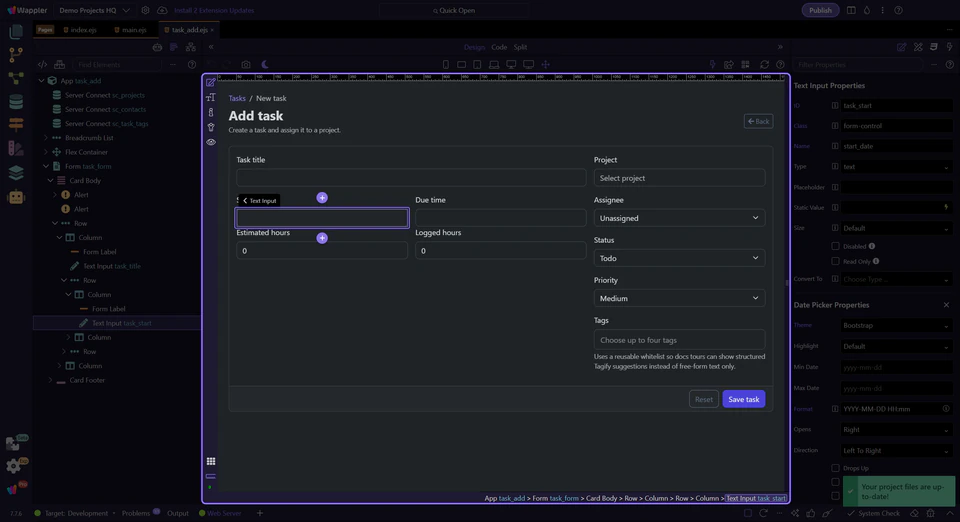Select the task_add.ejs tab
Screen dimensions: 960x522
point(189,29)
